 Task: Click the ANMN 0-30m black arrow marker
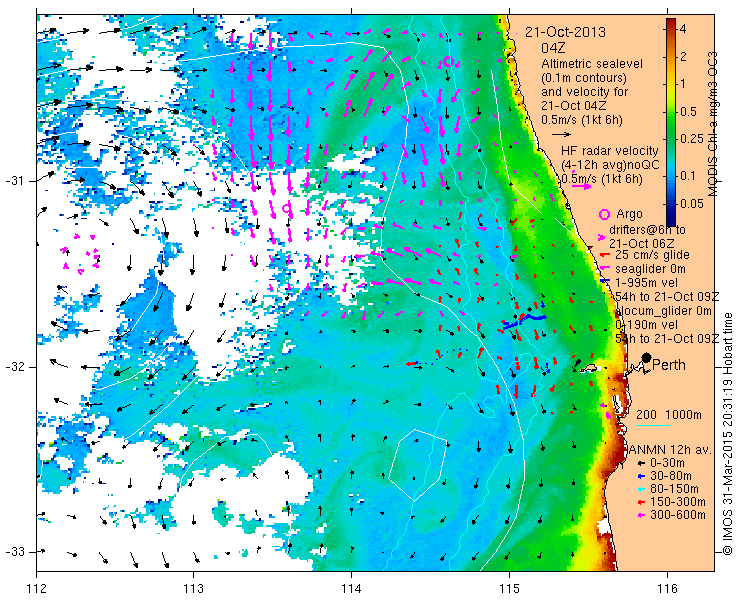[641, 464]
